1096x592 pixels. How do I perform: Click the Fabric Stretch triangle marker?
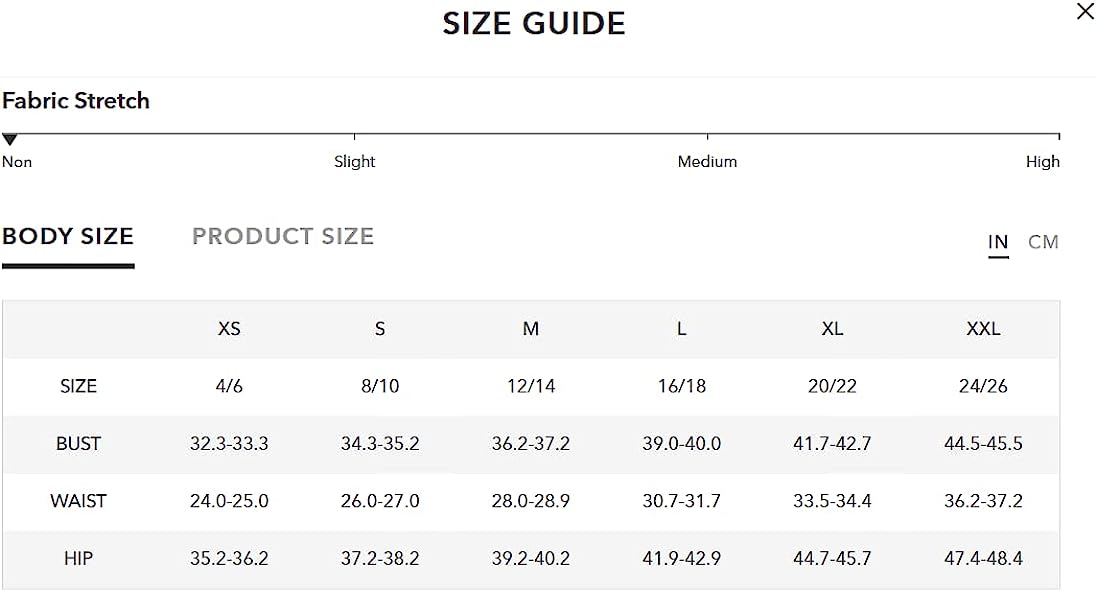click(10, 139)
